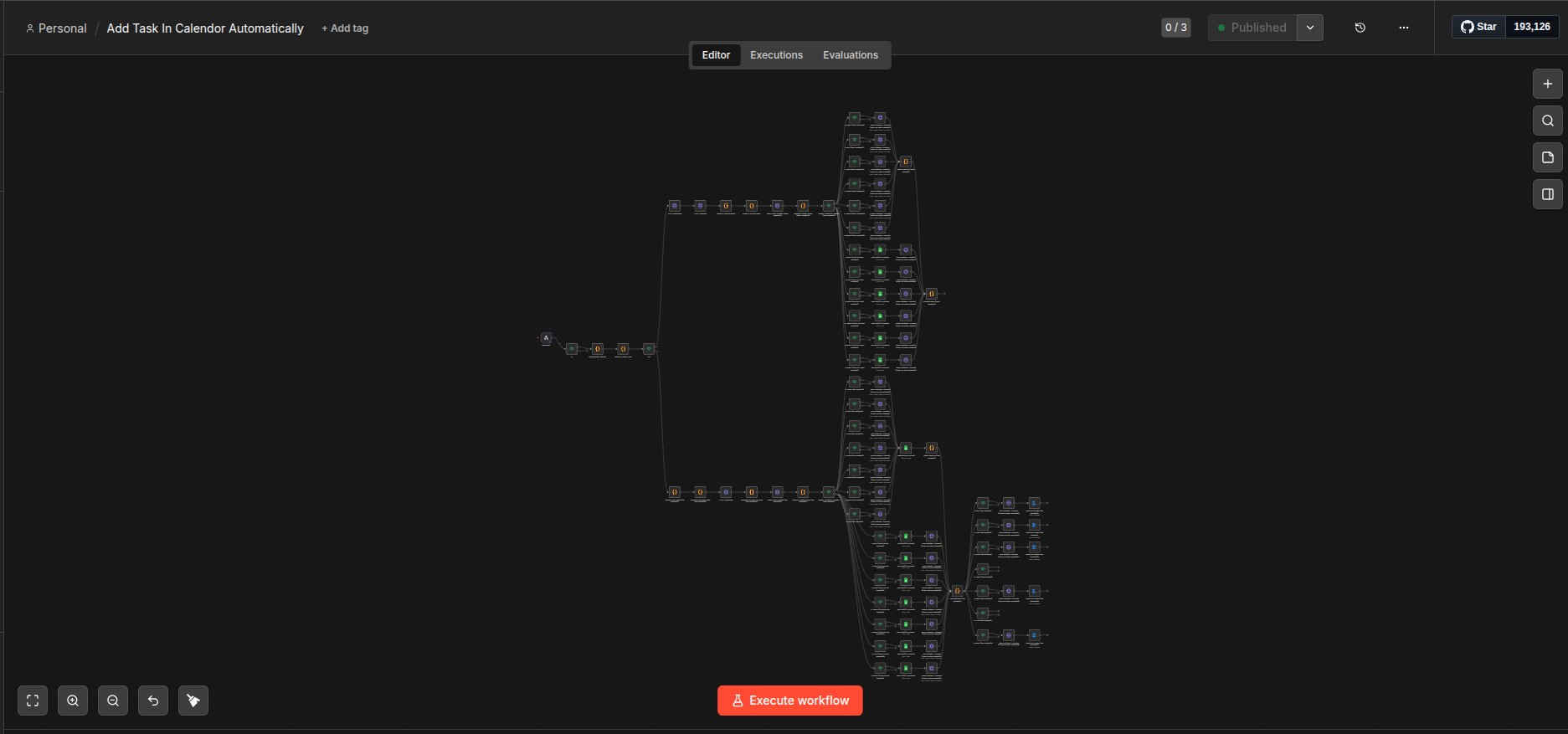Screen dimensions: 1568x734
Task: Switch to the Evaluations tab
Action: pos(851,55)
